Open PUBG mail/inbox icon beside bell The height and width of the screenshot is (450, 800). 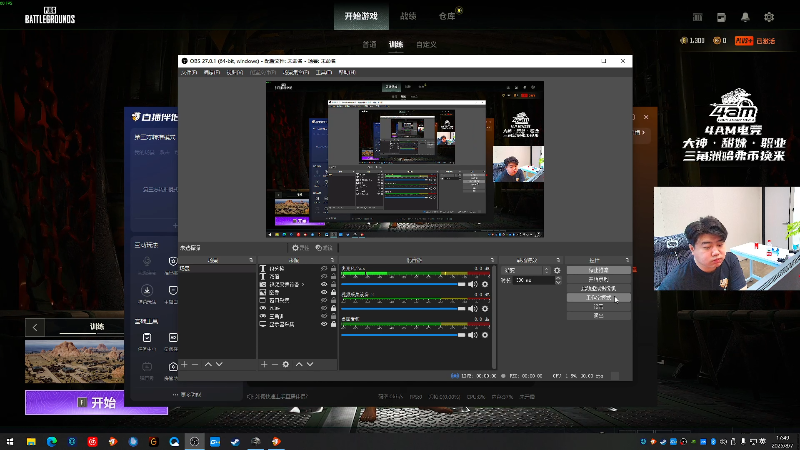point(721,17)
